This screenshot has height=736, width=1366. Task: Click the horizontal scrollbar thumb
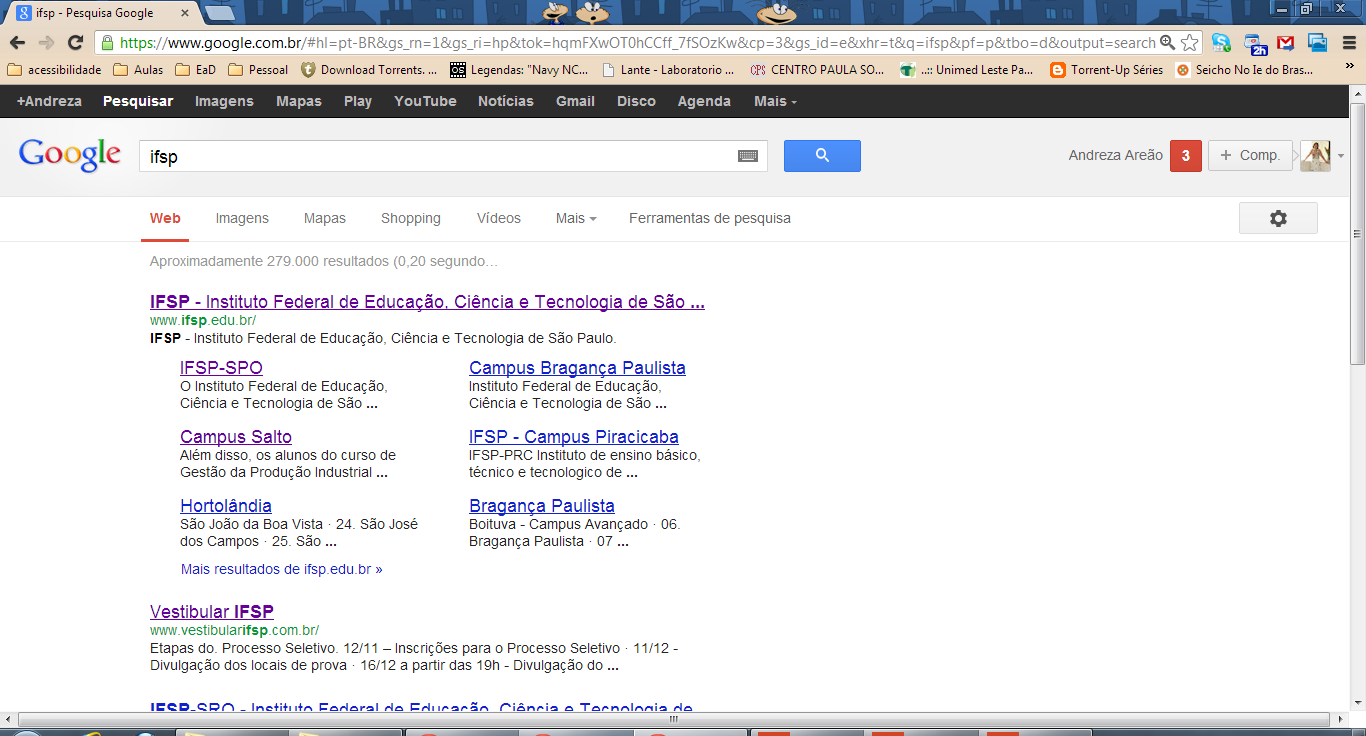coord(675,719)
